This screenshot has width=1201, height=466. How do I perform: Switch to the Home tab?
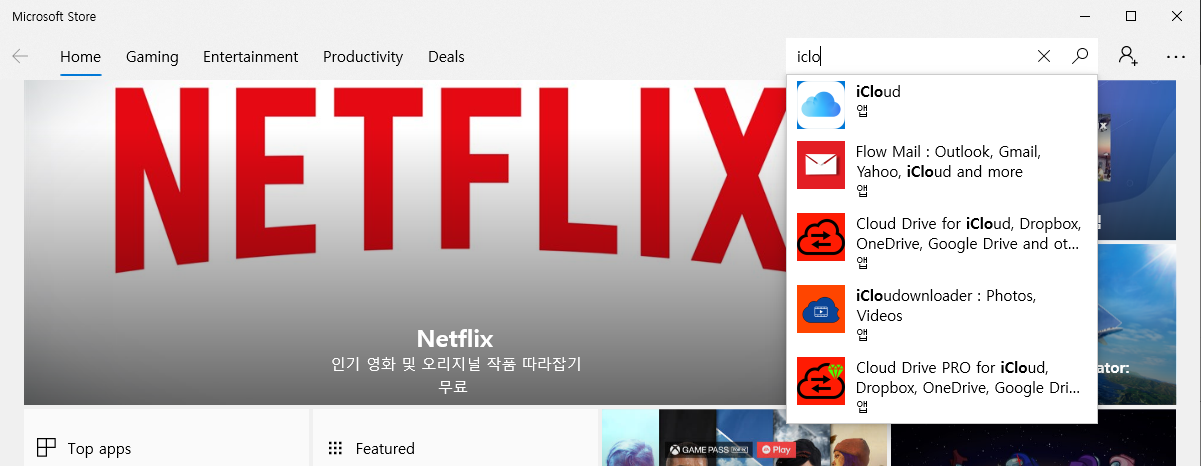coord(80,57)
